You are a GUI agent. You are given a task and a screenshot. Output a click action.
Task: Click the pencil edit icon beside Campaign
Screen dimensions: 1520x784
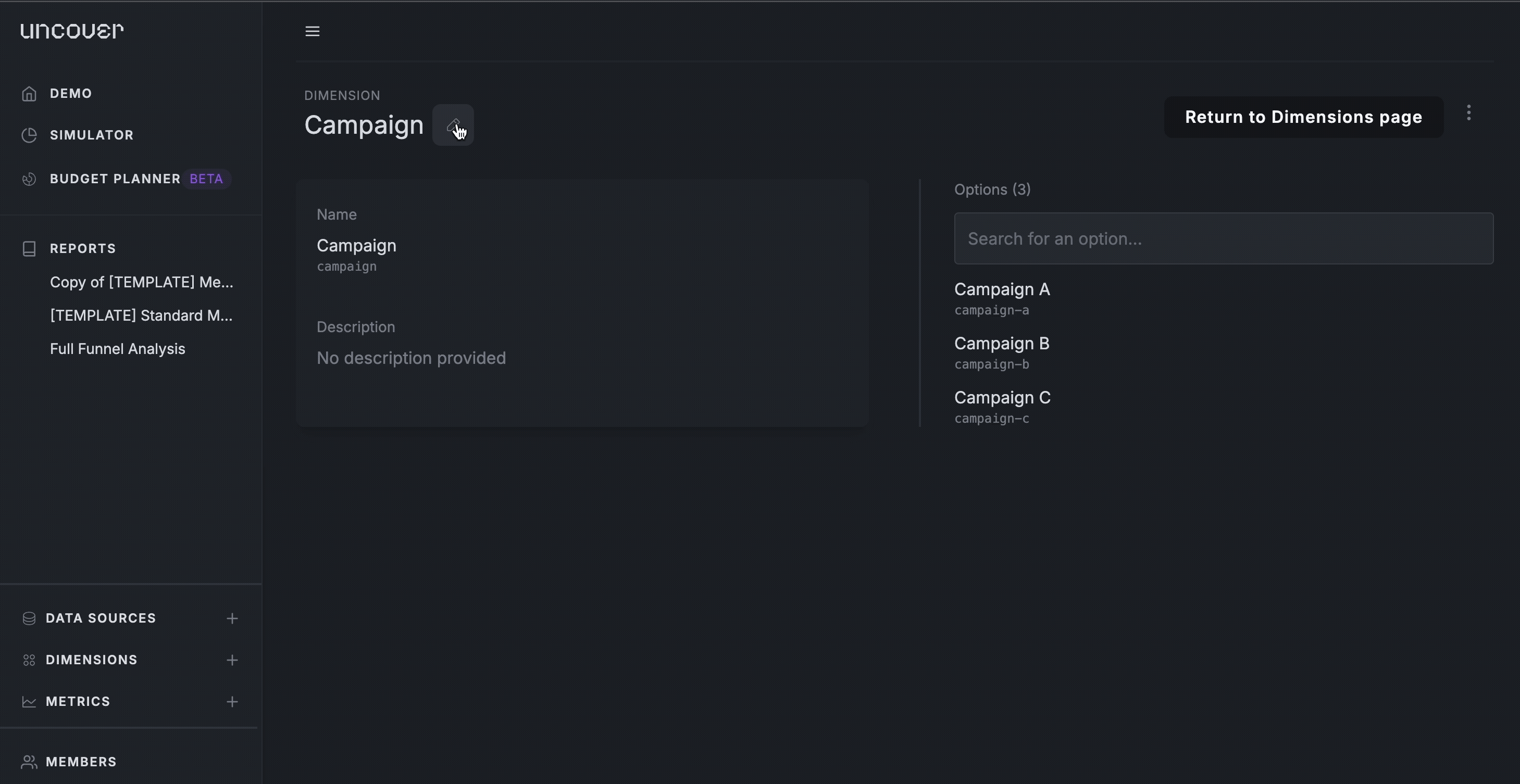pos(453,125)
